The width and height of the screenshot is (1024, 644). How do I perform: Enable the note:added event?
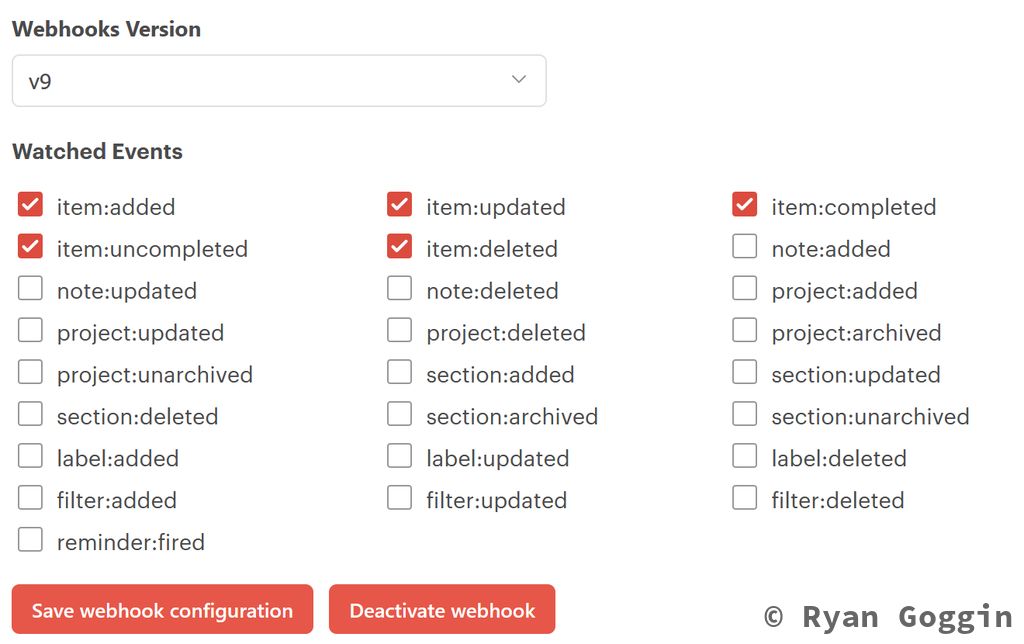(x=744, y=247)
